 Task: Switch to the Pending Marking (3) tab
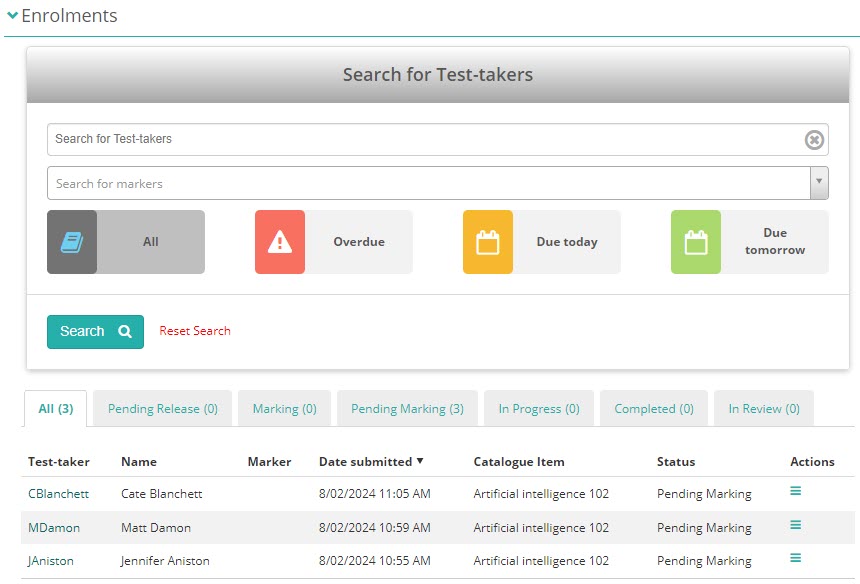pos(407,409)
